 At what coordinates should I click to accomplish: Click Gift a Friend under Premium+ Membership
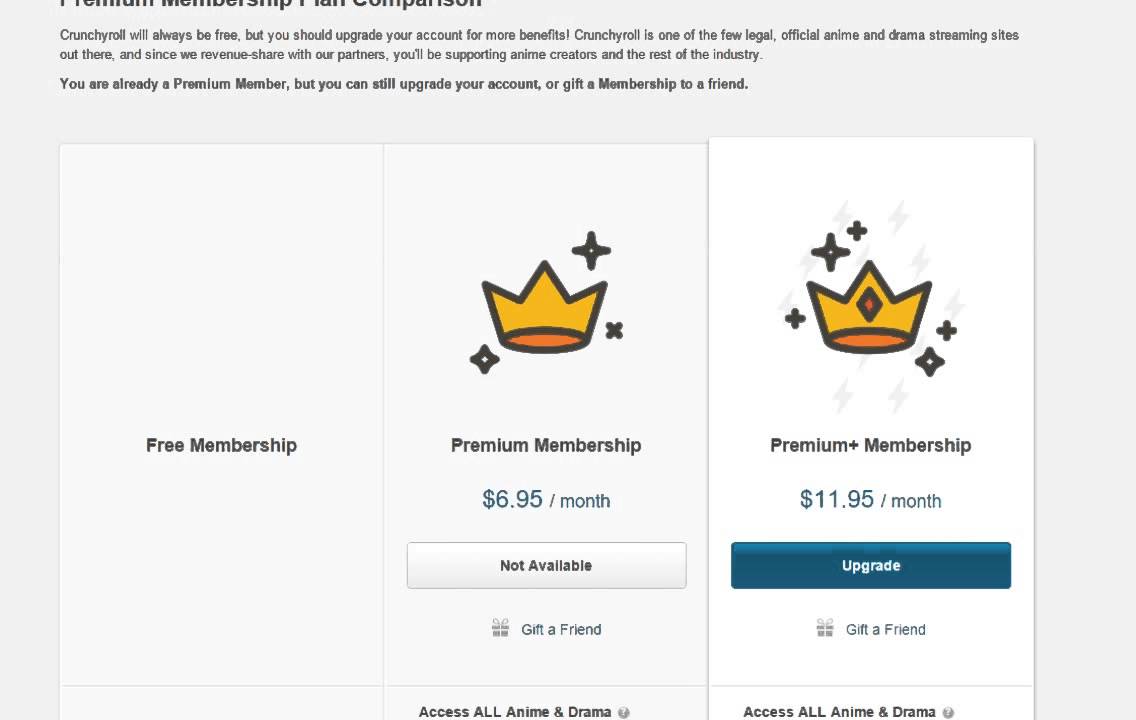point(885,629)
